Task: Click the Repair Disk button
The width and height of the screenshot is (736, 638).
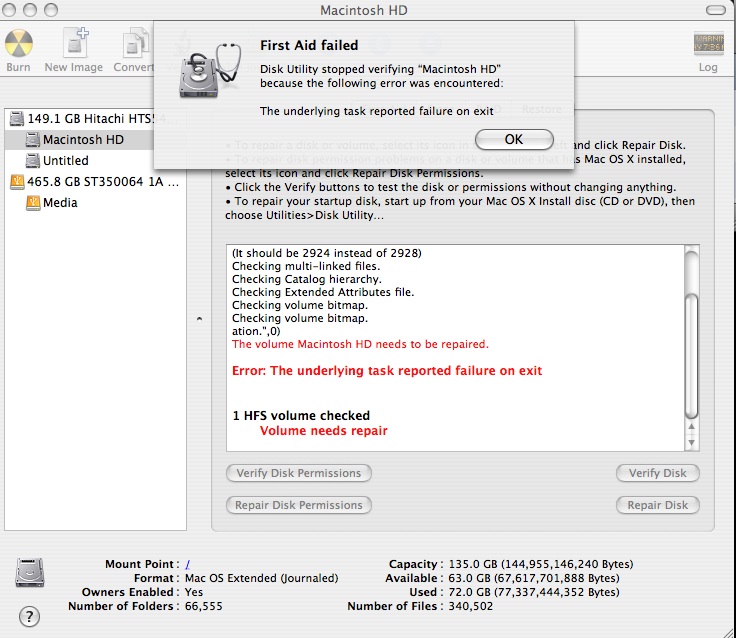Action: (x=658, y=505)
